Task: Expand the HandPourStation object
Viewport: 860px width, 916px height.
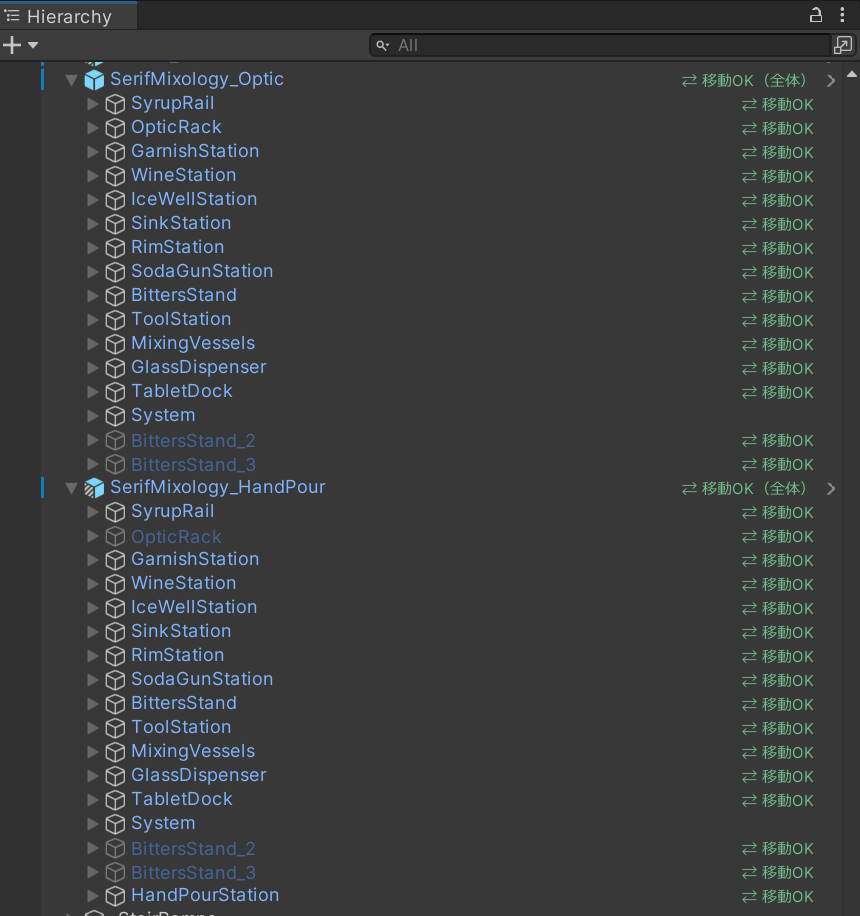Action: [x=92, y=896]
